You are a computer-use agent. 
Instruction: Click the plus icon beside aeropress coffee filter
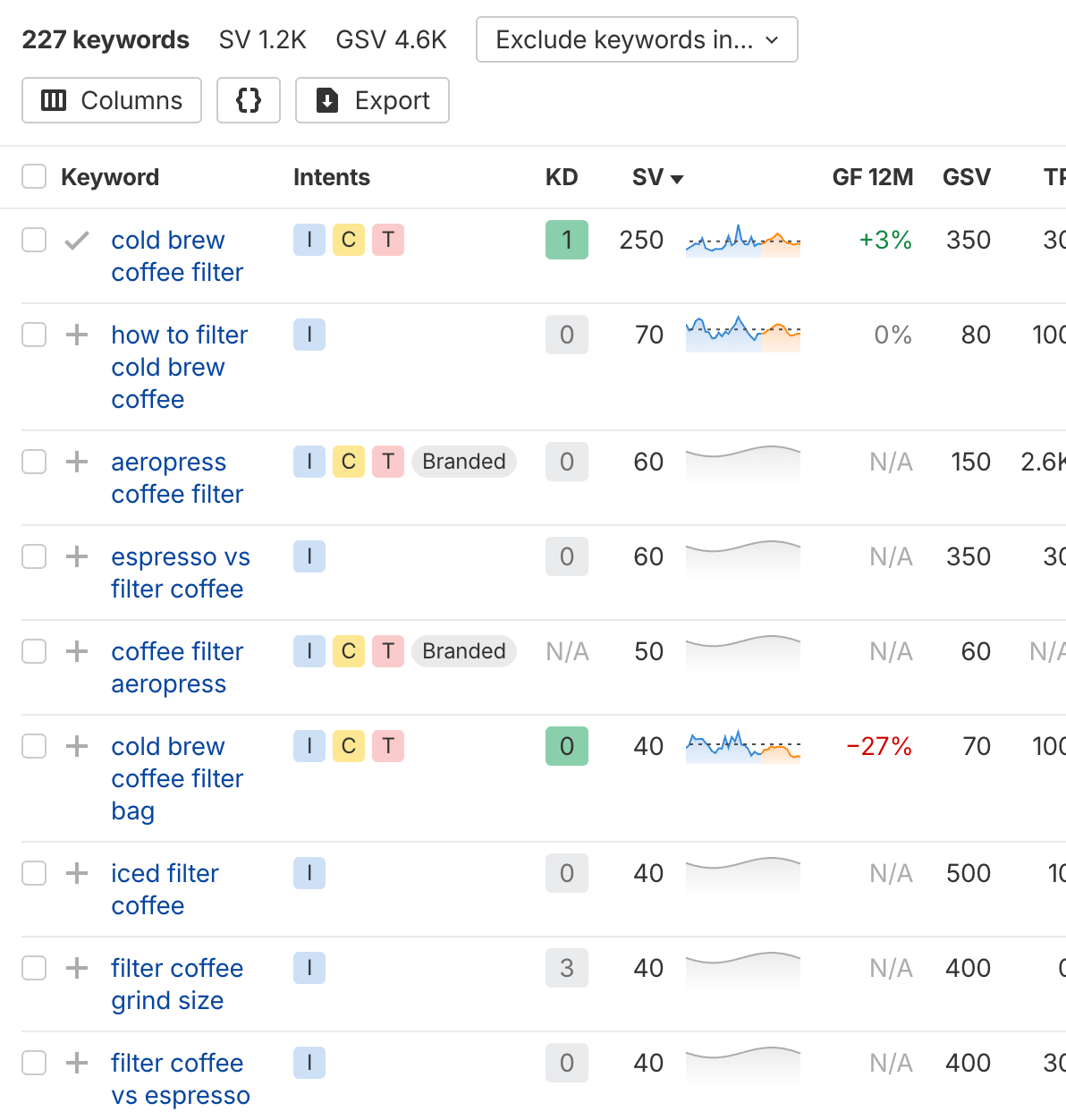[77, 462]
